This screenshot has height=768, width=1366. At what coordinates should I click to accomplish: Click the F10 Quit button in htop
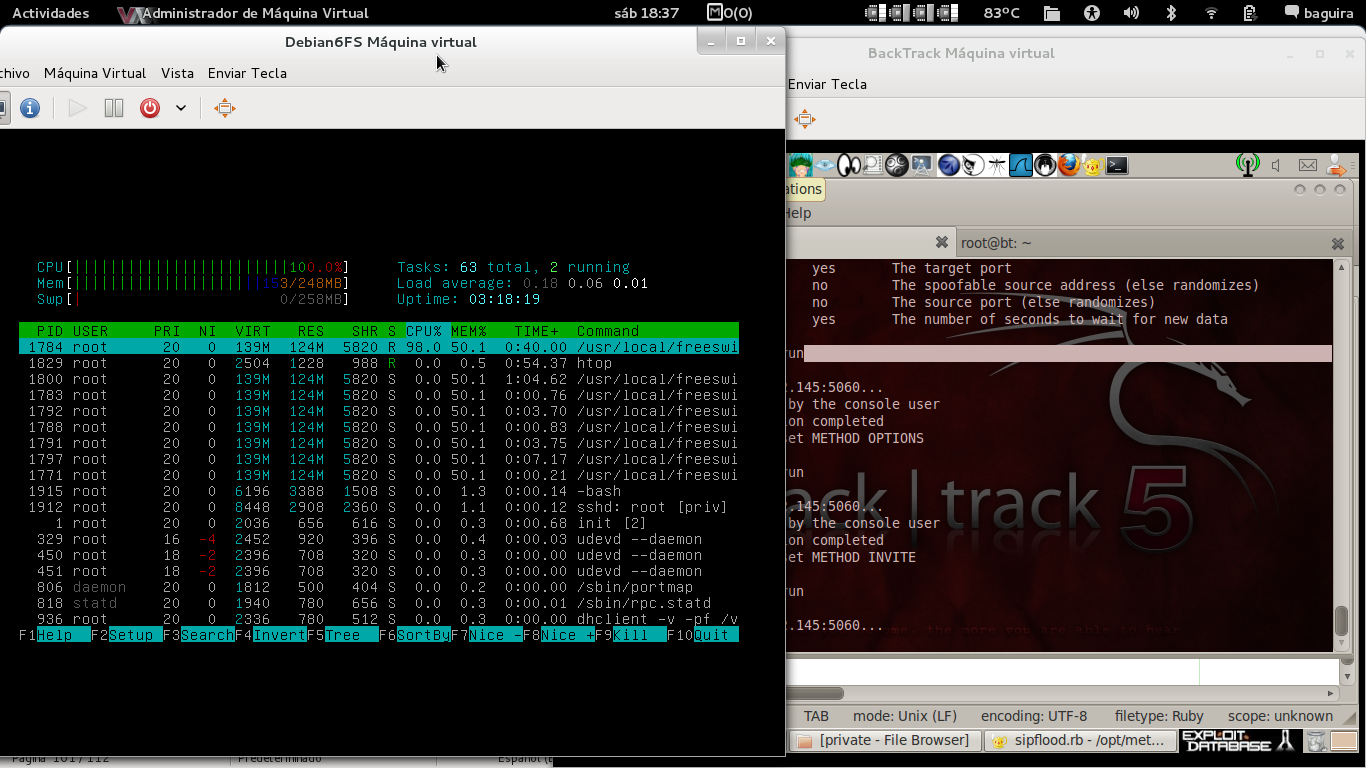pos(702,635)
